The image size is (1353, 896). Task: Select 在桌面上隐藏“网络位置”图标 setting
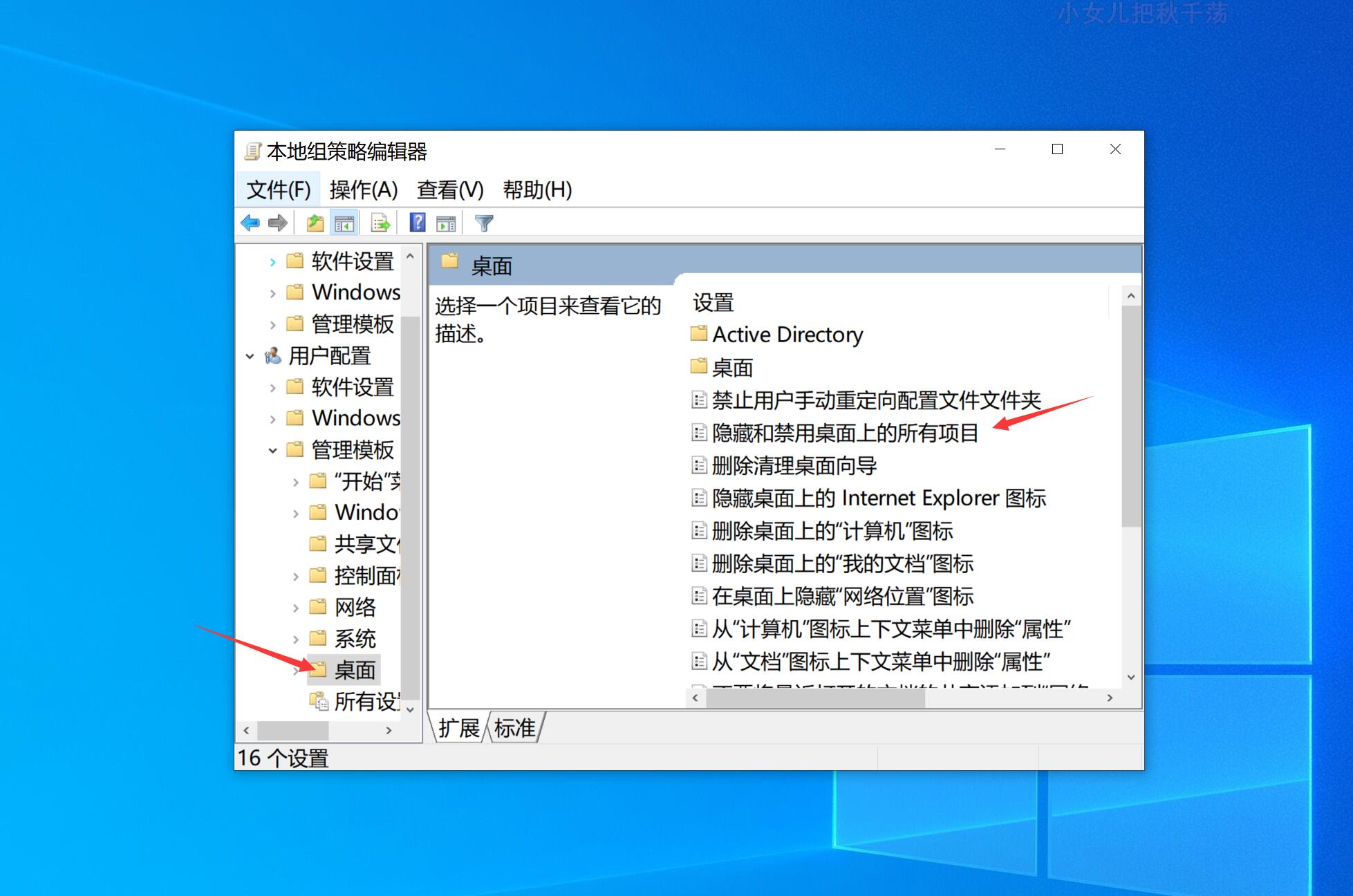point(843,596)
